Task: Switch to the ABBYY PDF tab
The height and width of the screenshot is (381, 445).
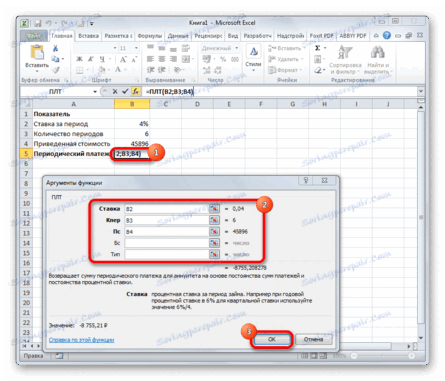Action: click(353, 36)
